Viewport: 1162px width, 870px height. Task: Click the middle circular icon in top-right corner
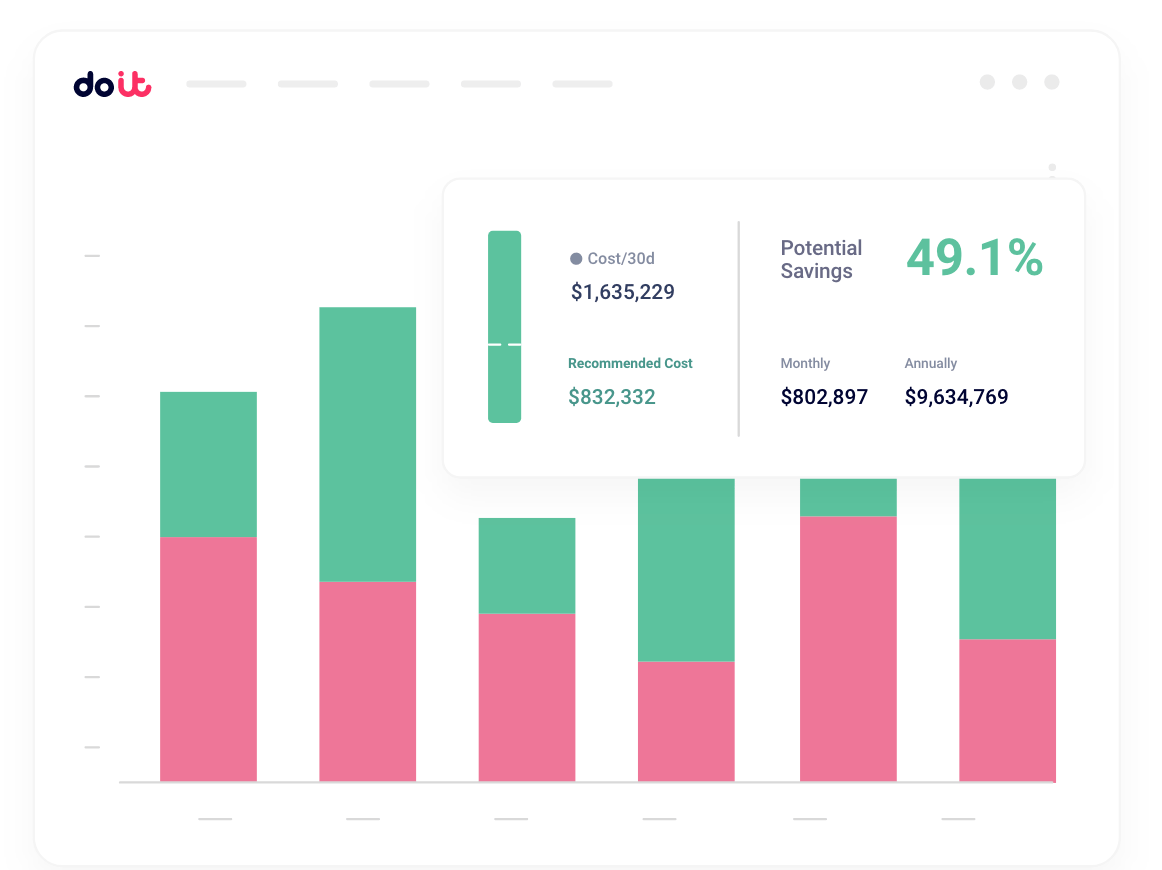(1020, 83)
